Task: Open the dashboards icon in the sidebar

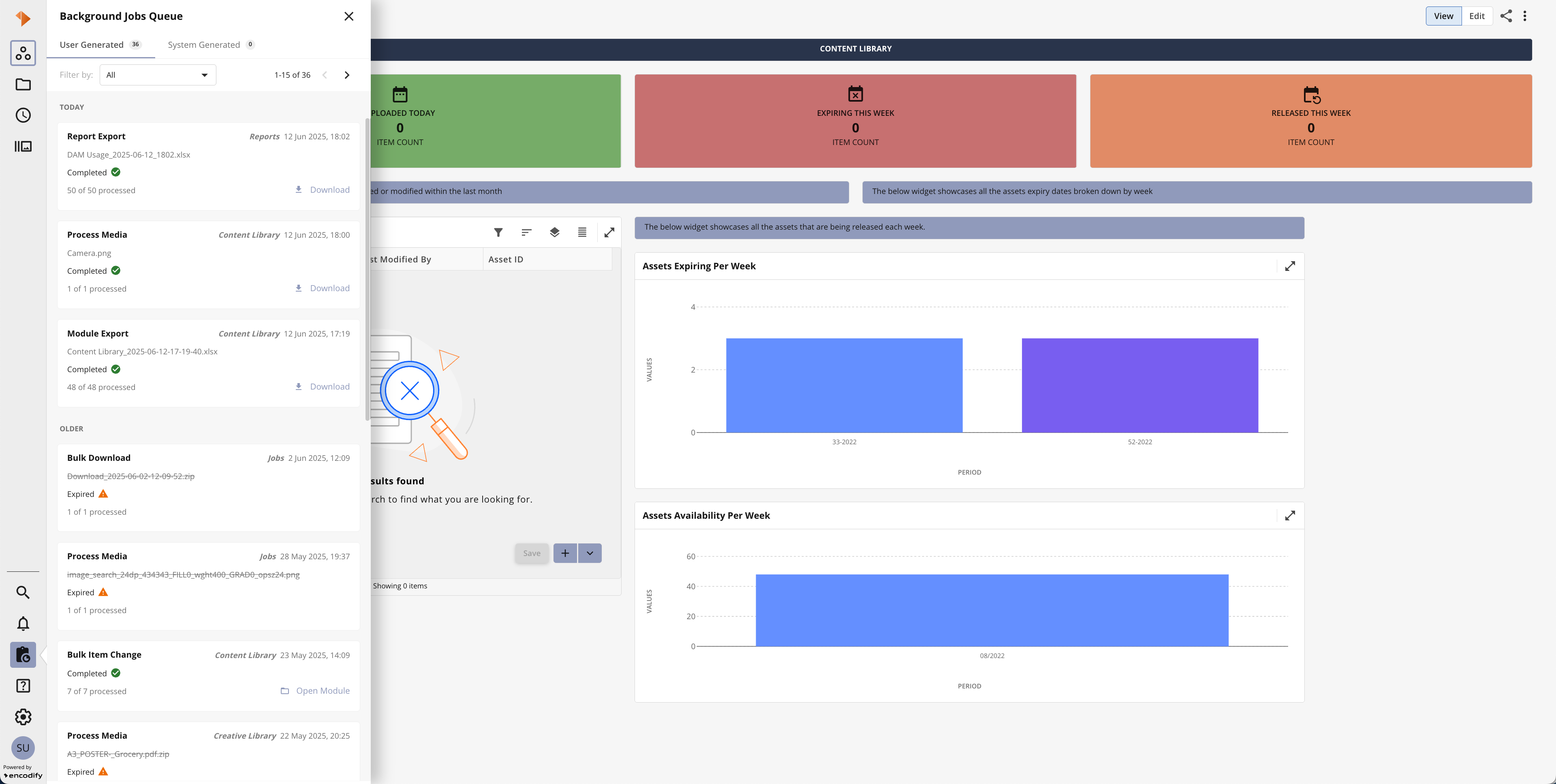Action: click(x=23, y=53)
